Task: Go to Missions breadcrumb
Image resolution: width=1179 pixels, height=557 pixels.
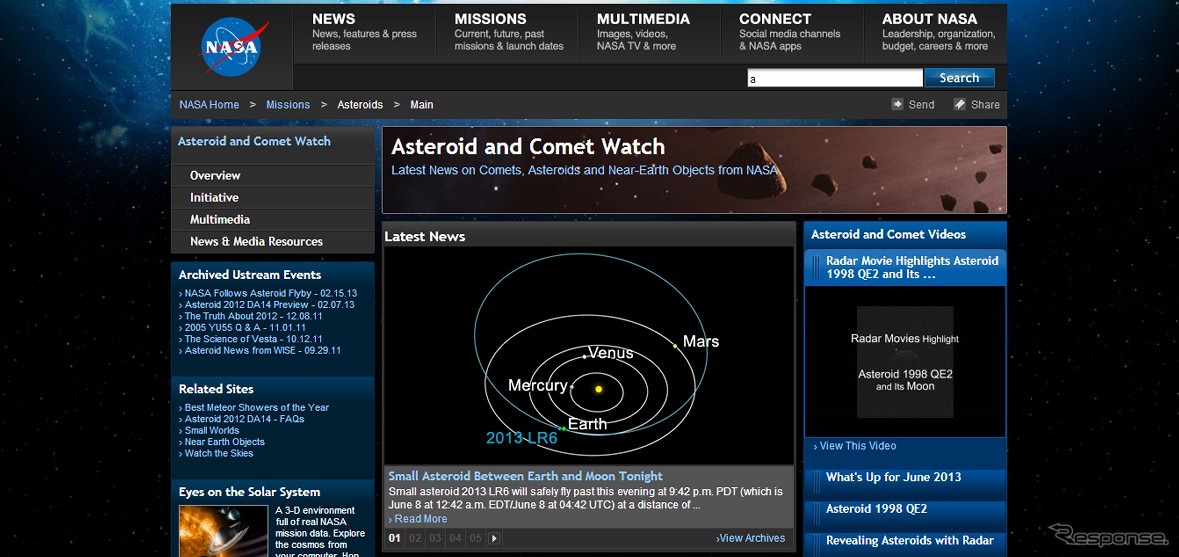Action: tap(288, 104)
